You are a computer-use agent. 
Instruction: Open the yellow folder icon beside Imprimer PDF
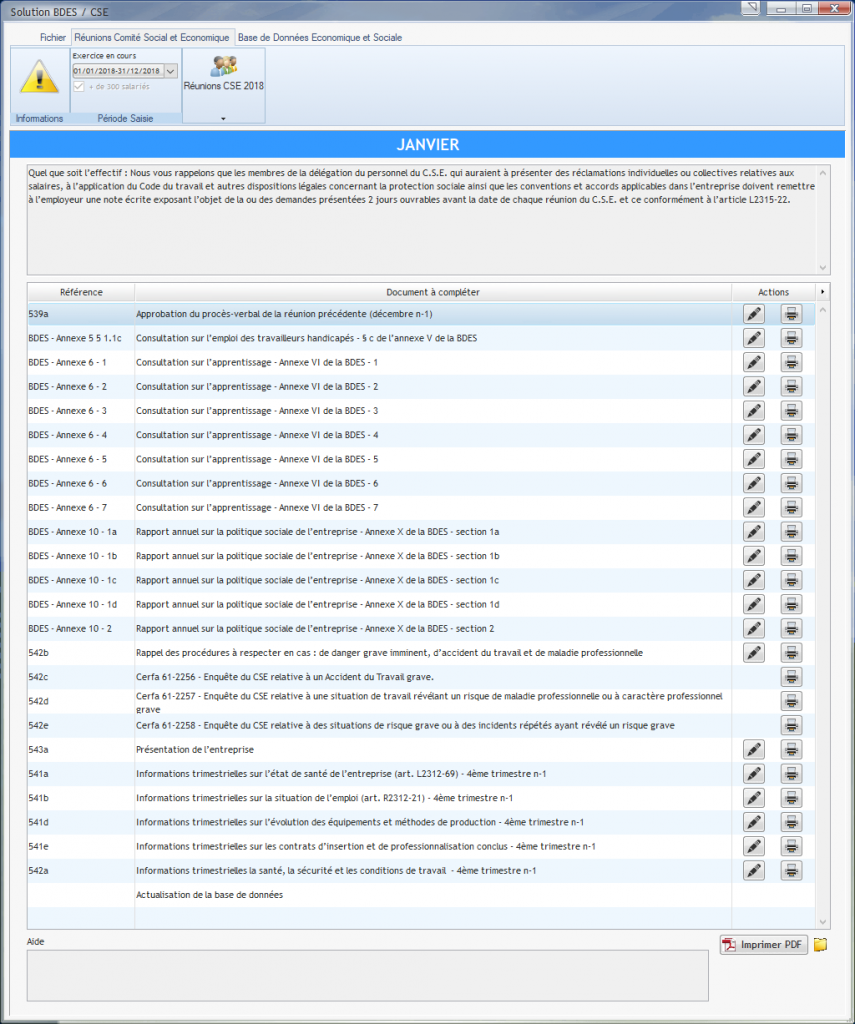(x=820, y=945)
